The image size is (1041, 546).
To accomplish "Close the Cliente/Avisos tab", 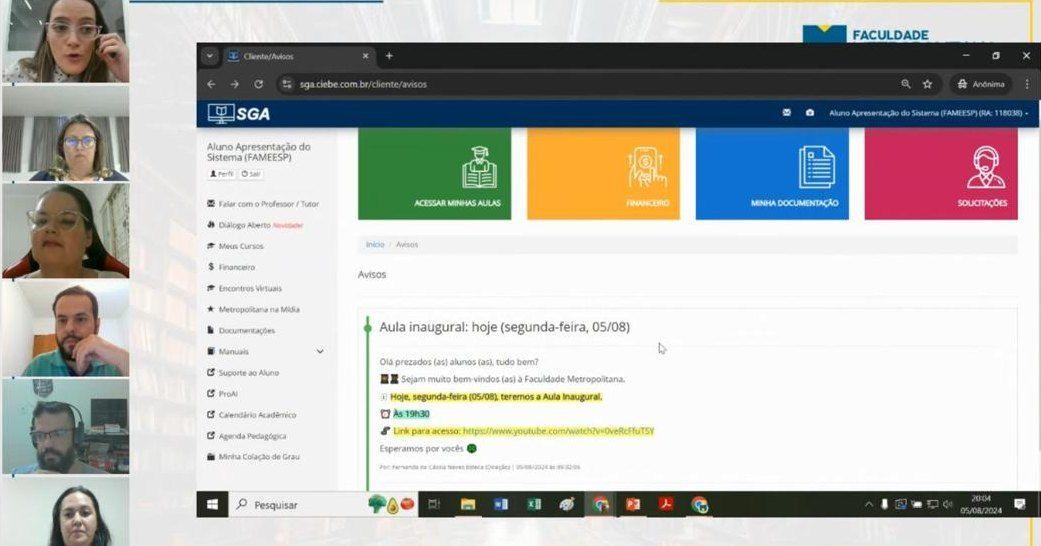I will click(x=365, y=56).
